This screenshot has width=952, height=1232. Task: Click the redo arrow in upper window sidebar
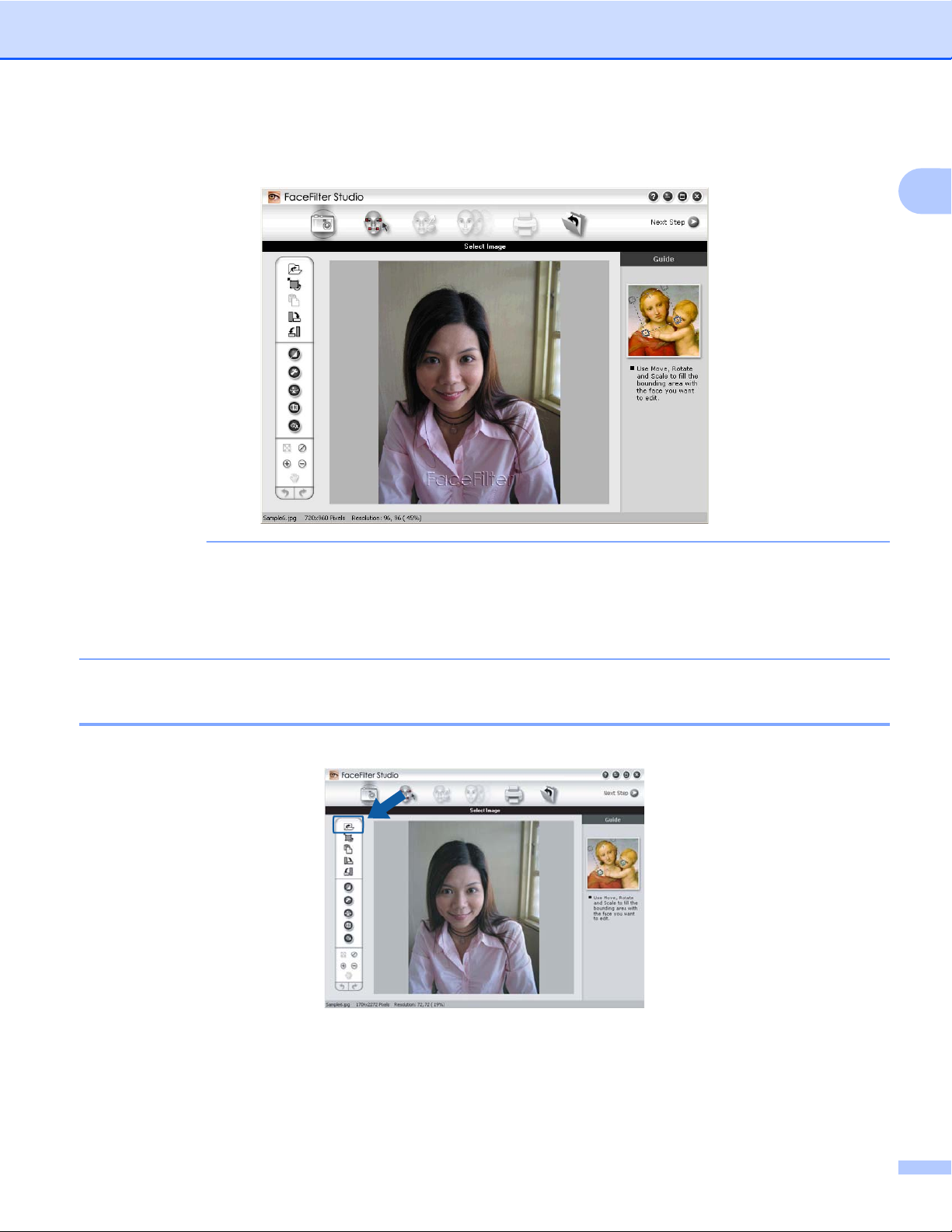coord(303,493)
